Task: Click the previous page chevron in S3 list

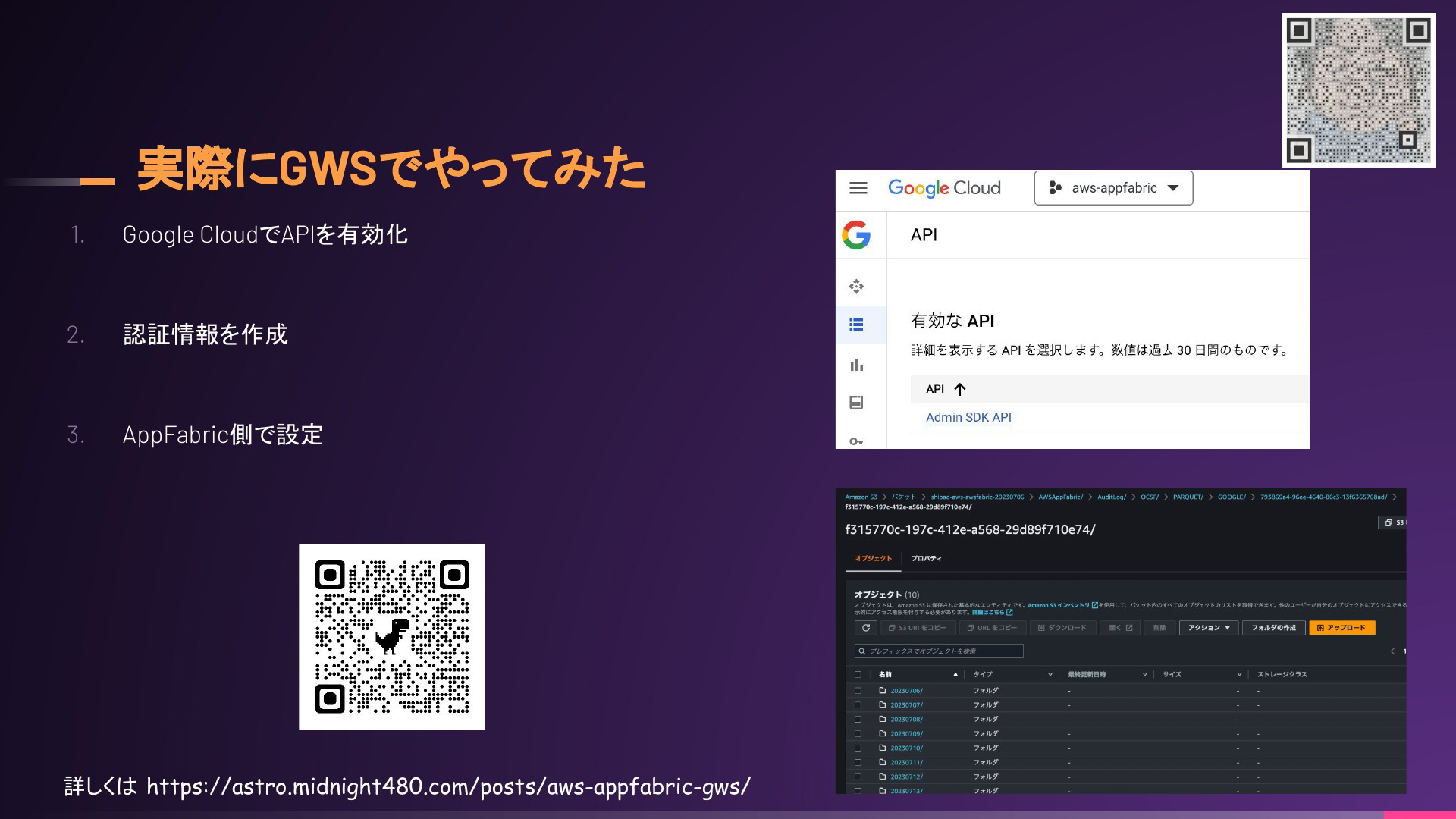Action: click(1392, 651)
